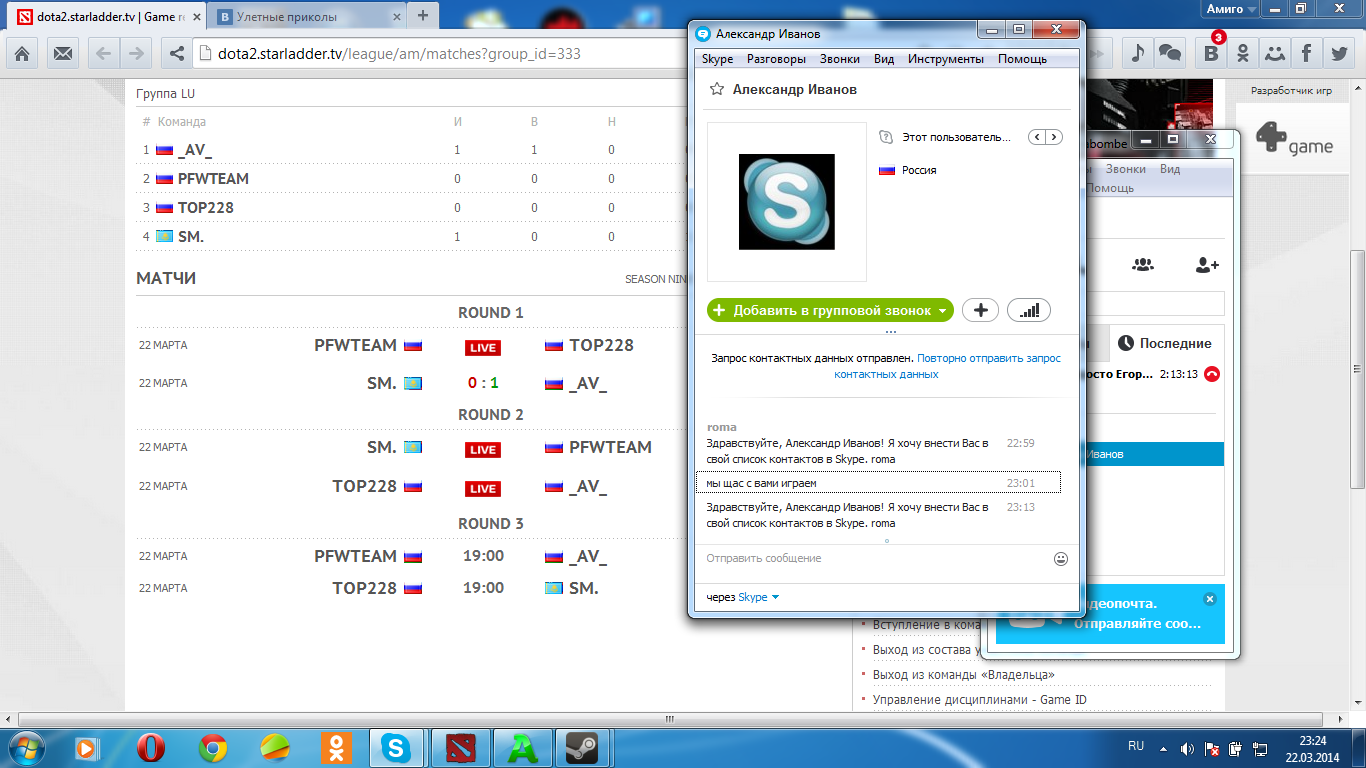The height and width of the screenshot is (768, 1366).
Task: Open Амиго profile dropdown in title bar
Action: 1231,9
